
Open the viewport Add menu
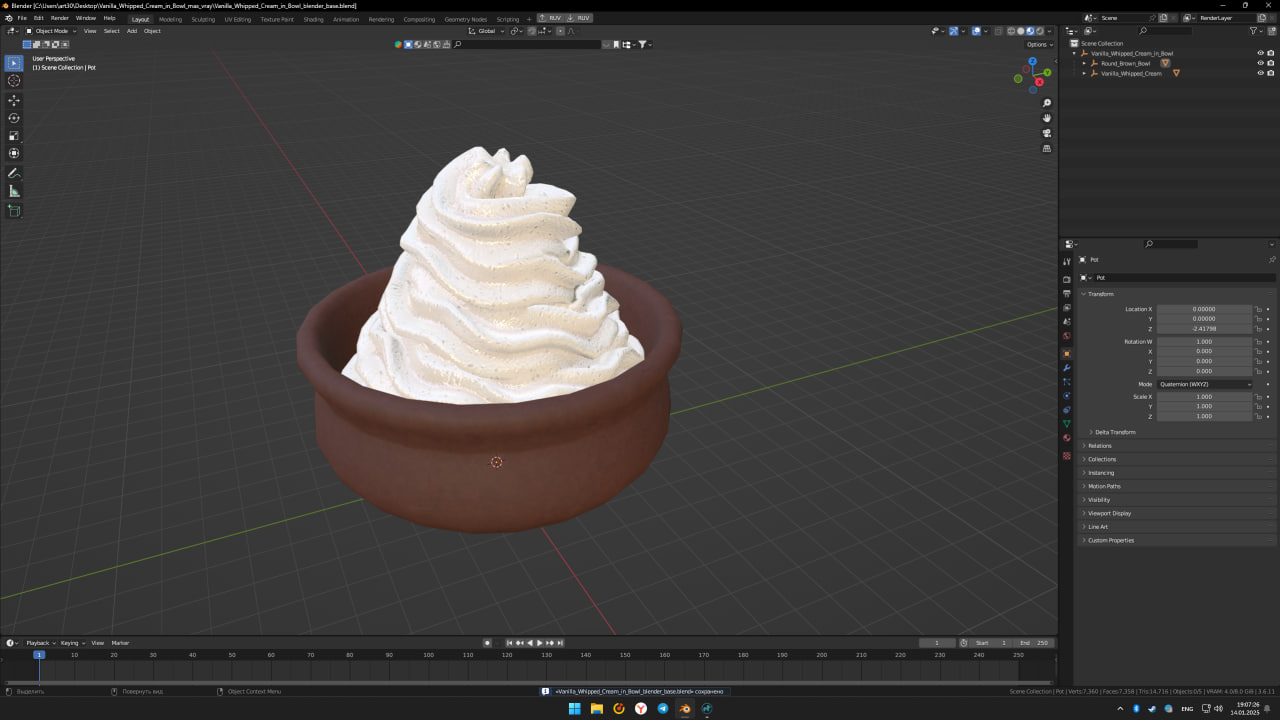pyautogui.click(x=131, y=31)
